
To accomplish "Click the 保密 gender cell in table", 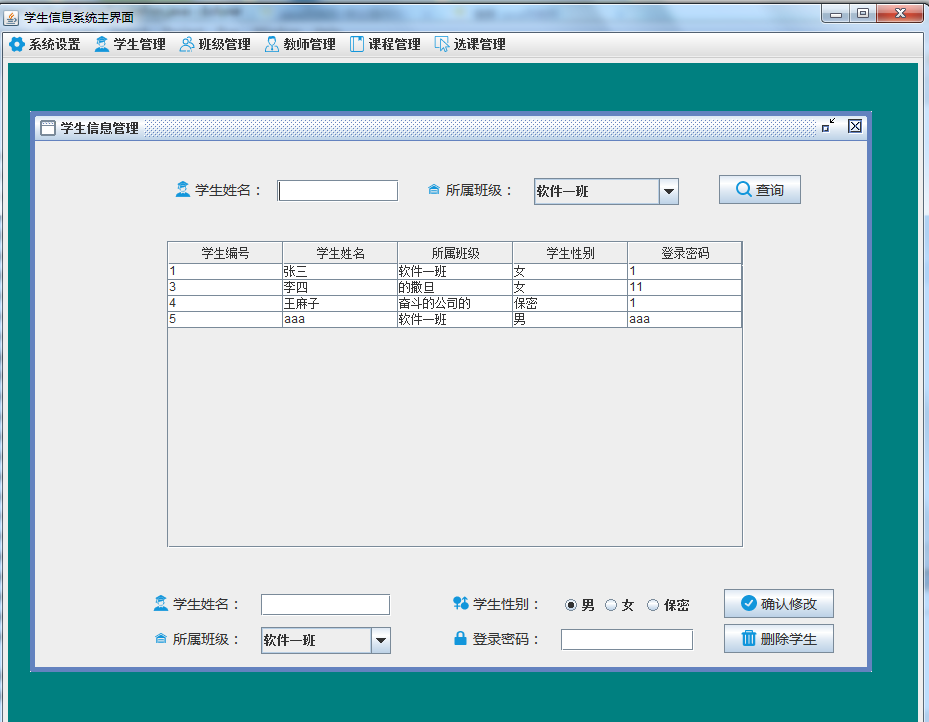I will click(x=570, y=303).
